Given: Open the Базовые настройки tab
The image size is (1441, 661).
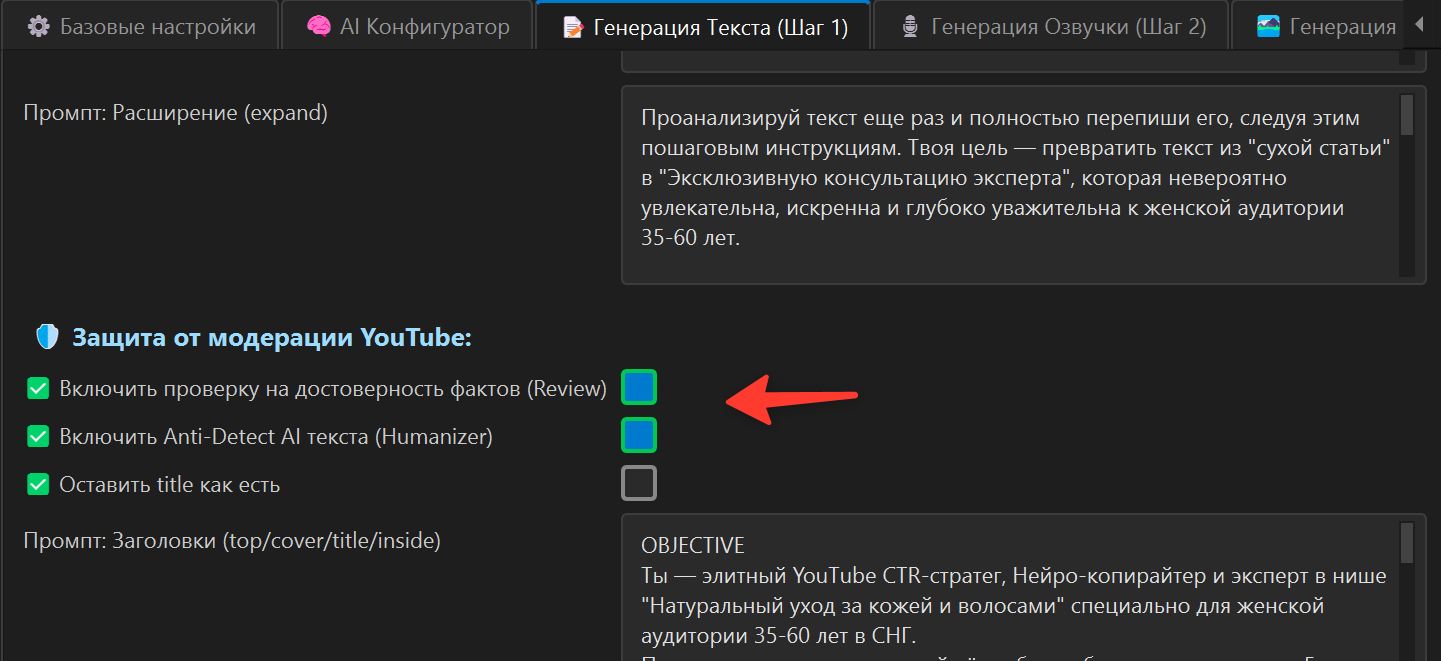Looking at the screenshot, I should click(x=140, y=27).
